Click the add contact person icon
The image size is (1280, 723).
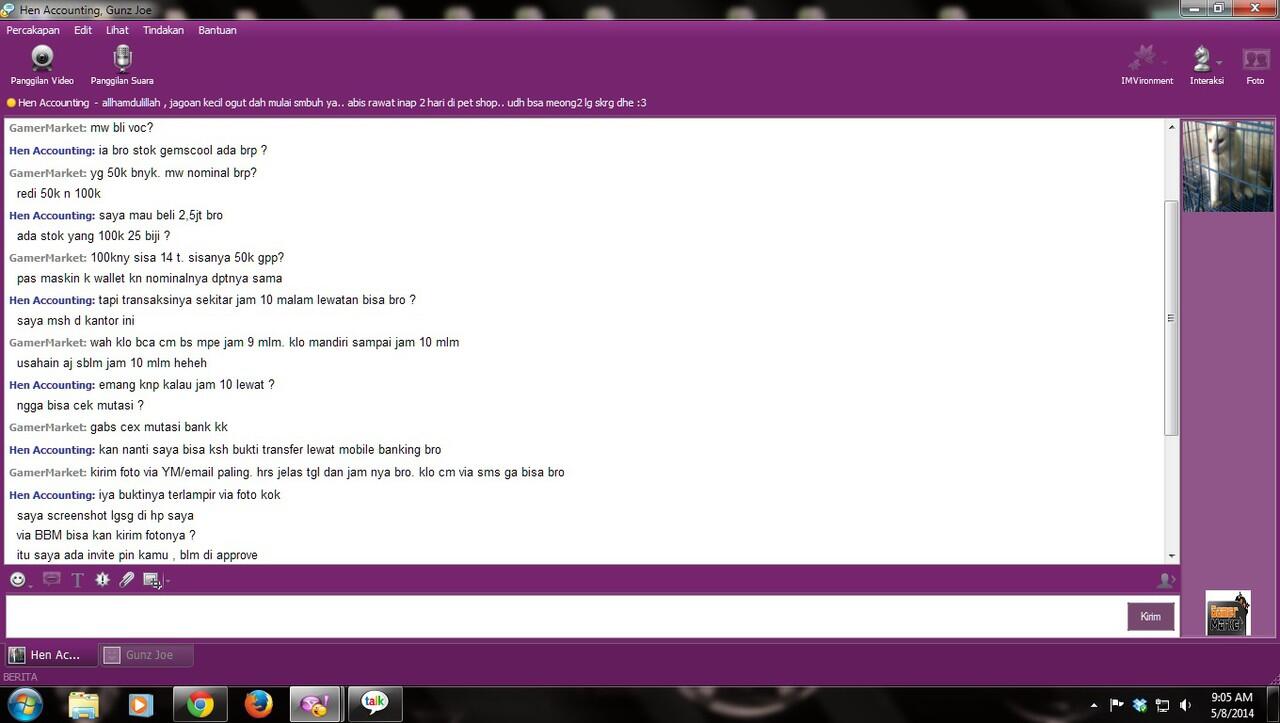click(x=1164, y=580)
